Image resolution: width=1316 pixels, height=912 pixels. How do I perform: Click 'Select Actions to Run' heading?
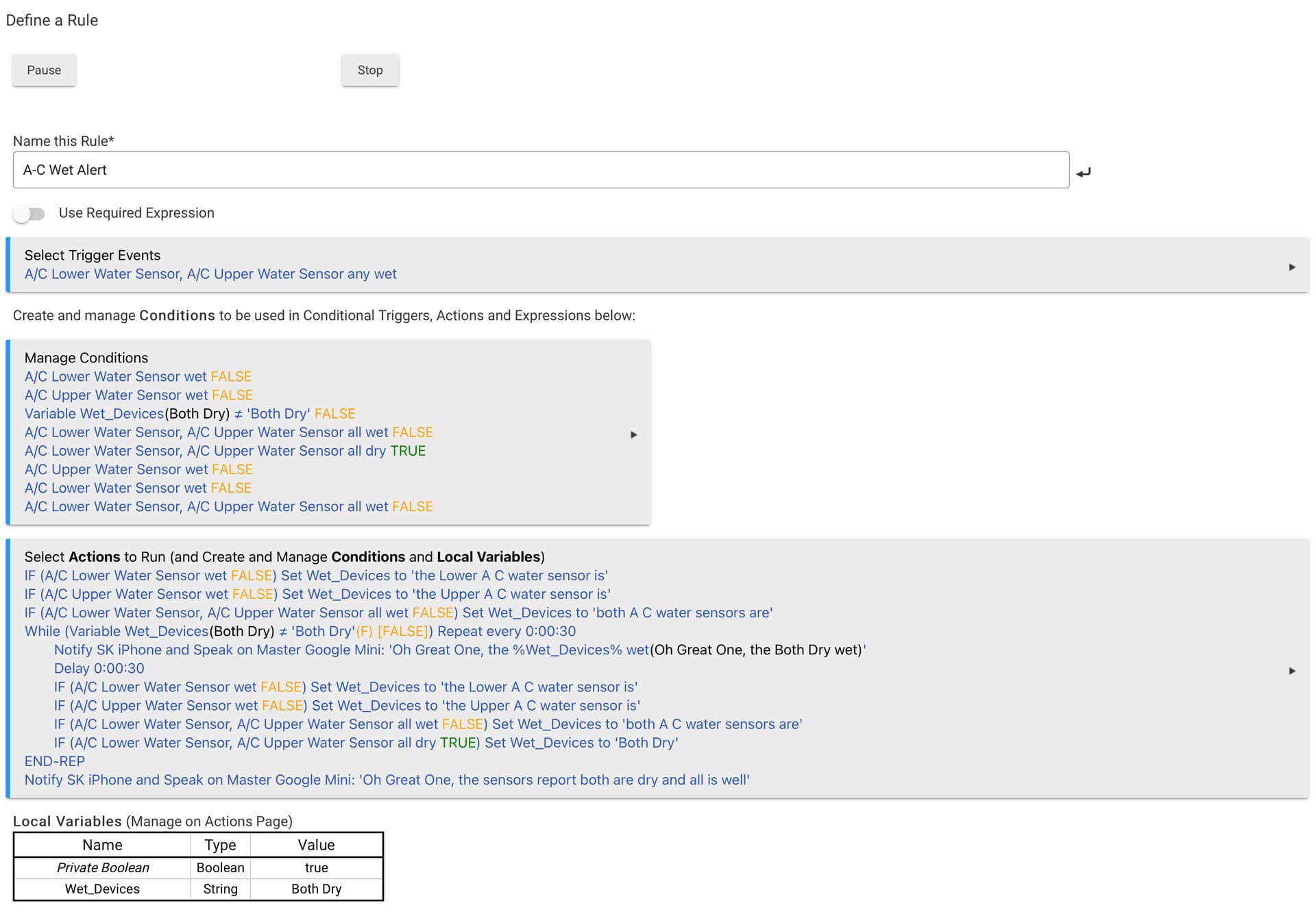(x=284, y=557)
